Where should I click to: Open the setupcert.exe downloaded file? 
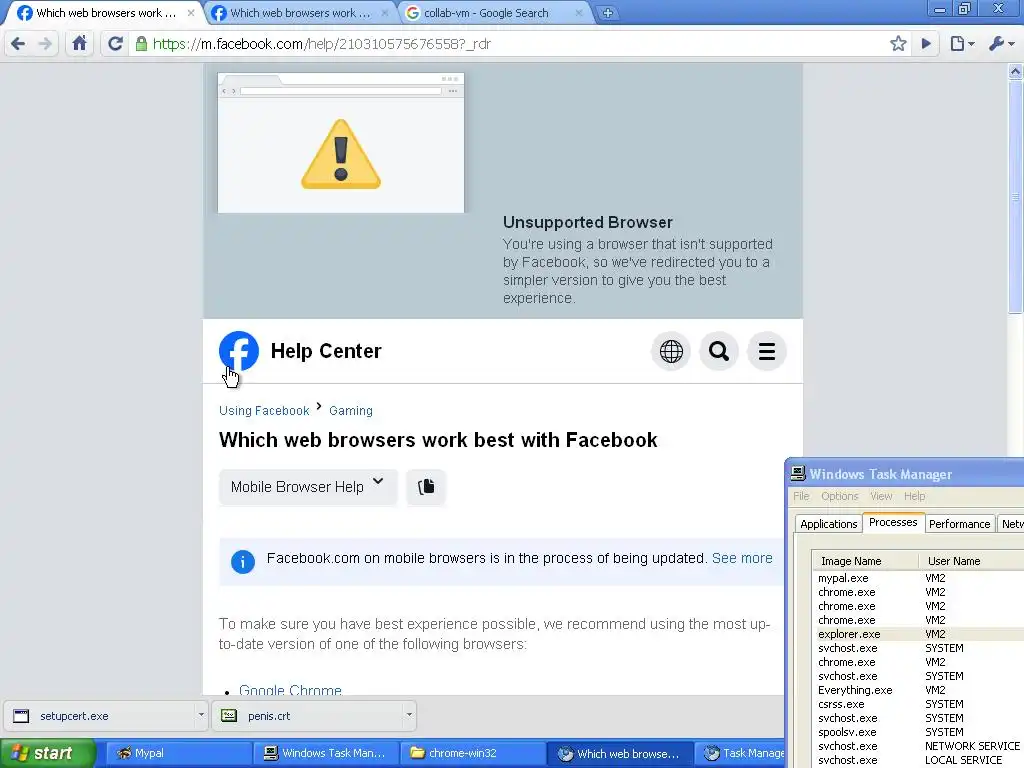coord(99,716)
